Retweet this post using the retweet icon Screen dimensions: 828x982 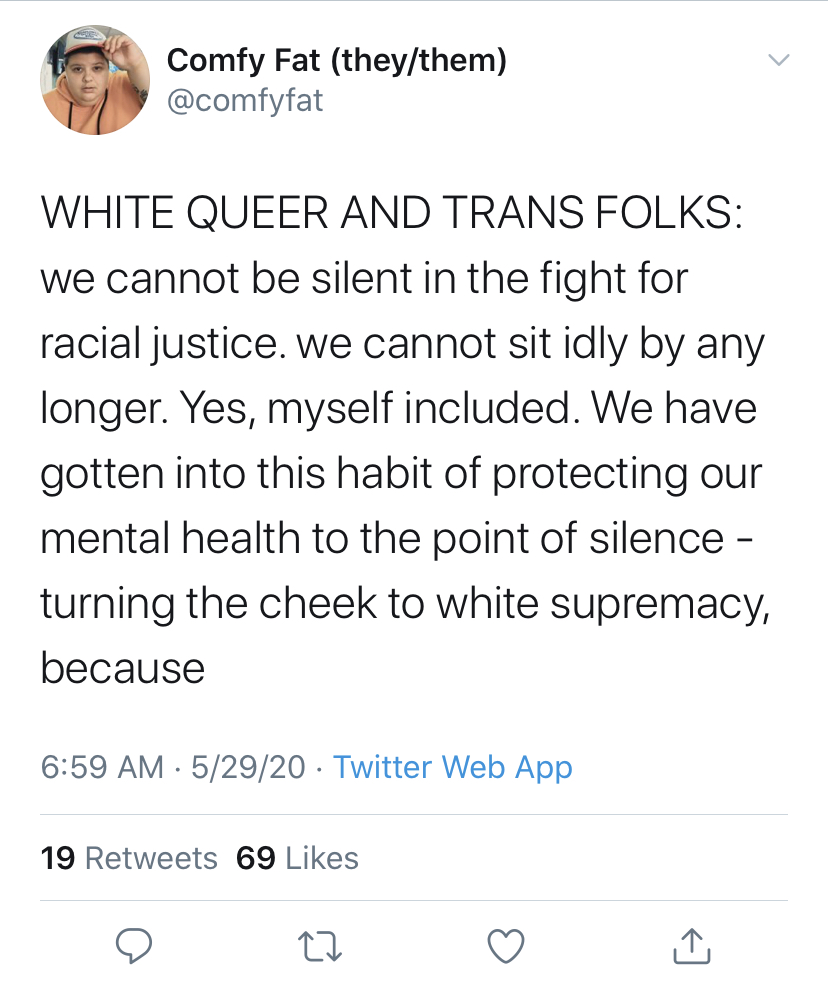click(x=319, y=946)
